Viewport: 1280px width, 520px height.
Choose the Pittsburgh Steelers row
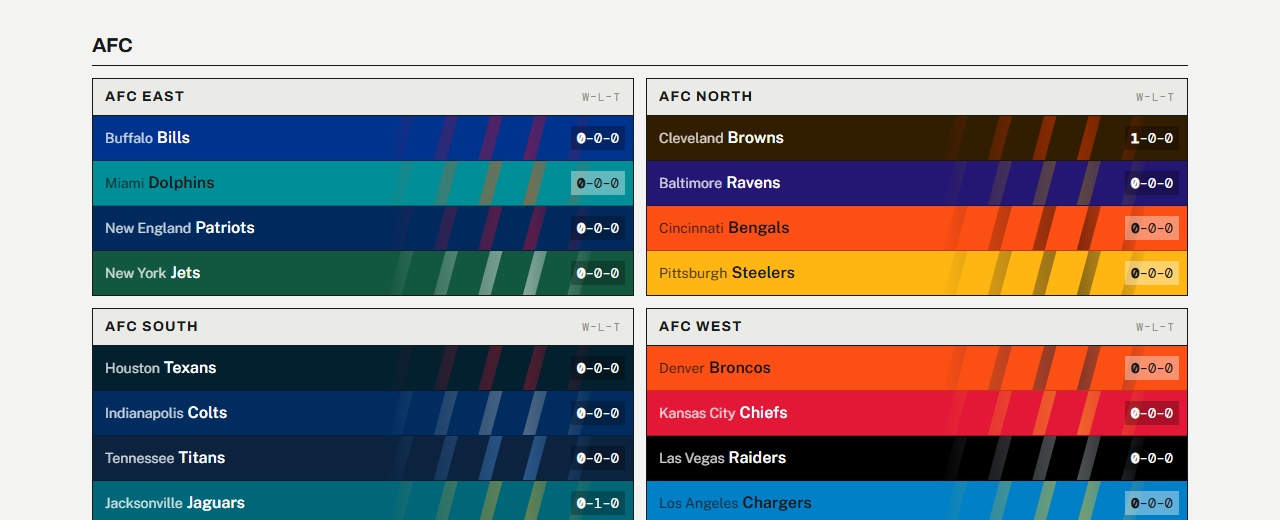[917, 273]
